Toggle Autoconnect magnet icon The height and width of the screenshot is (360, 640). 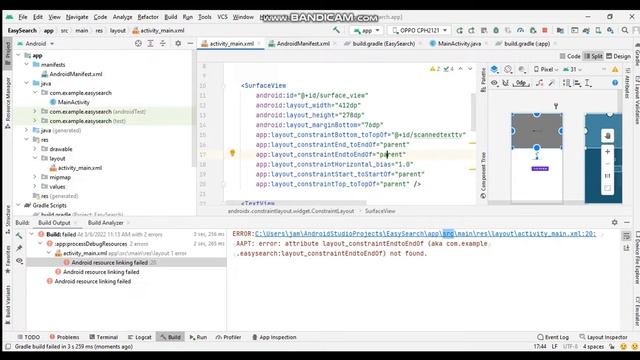[506, 83]
